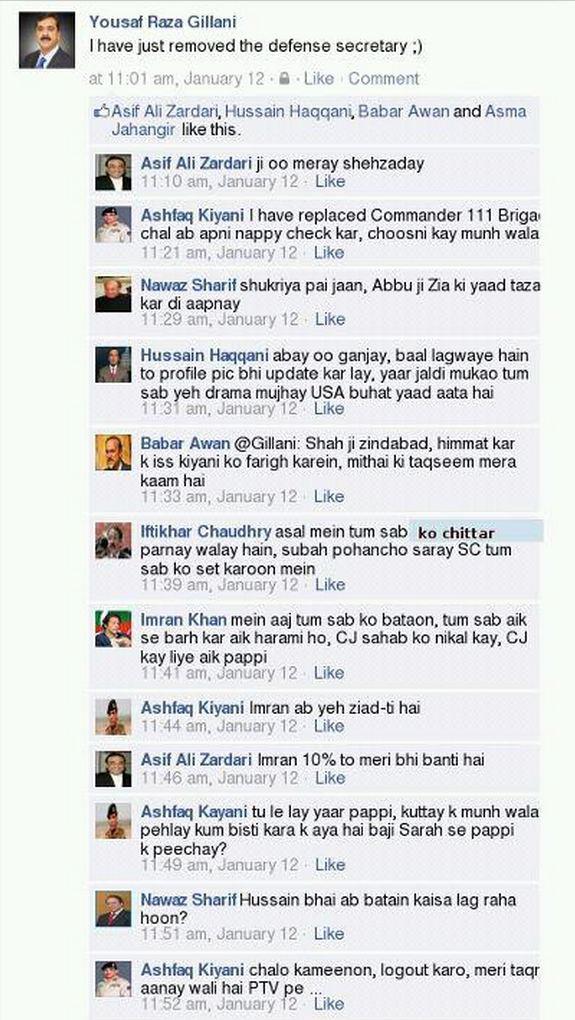Image resolution: width=575 pixels, height=1020 pixels.
Task: Like Imran Khan's comment at 11:41 am
Action: pyautogui.click(x=330, y=673)
